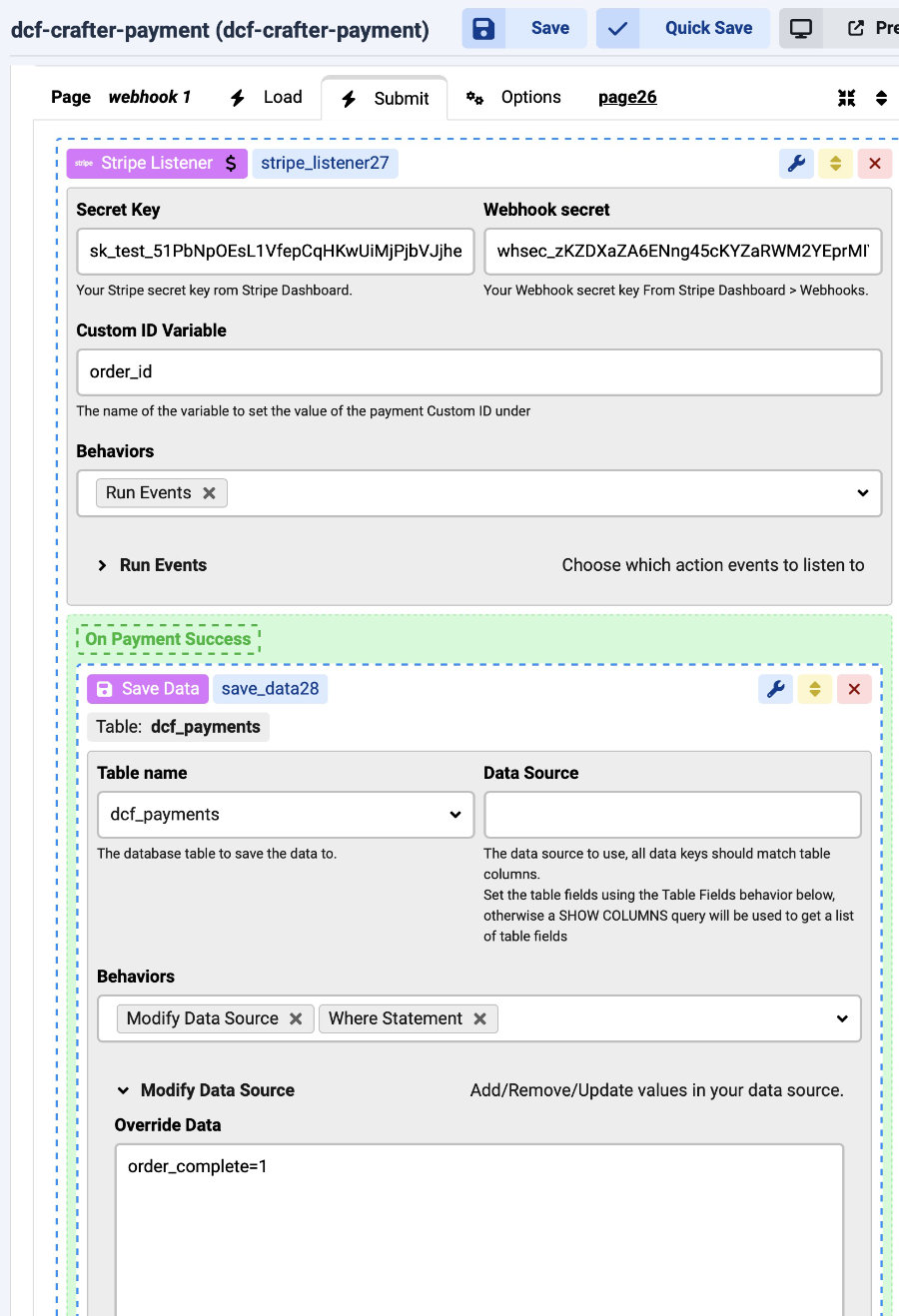Open the Stripe Listener Behaviors dropdown
Screen dimensions: 899x1316
tap(862, 493)
